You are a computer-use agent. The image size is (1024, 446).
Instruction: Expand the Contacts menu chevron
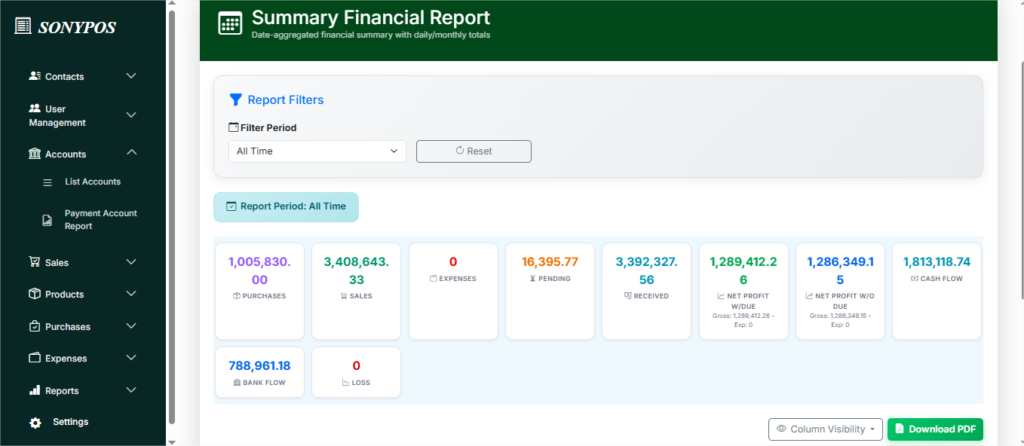click(131, 76)
